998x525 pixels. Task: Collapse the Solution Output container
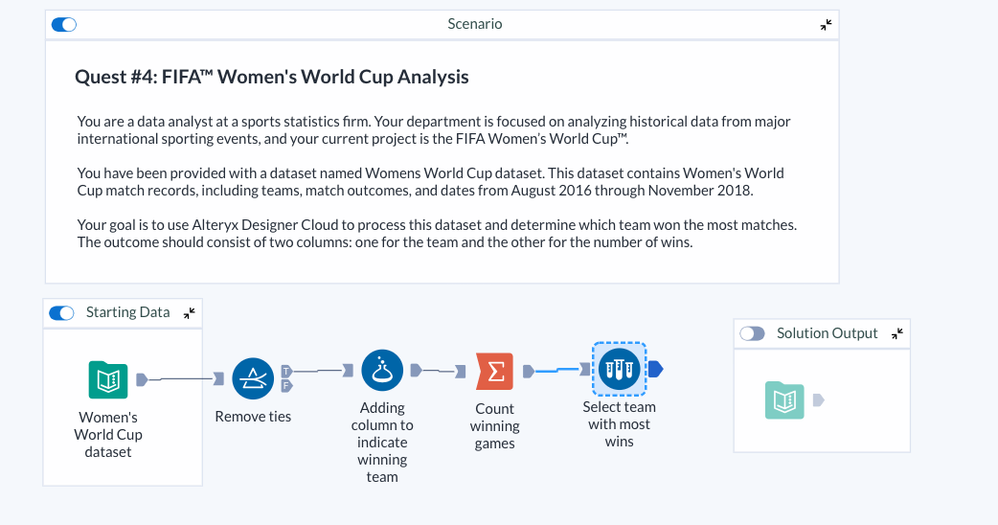pos(897,333)
